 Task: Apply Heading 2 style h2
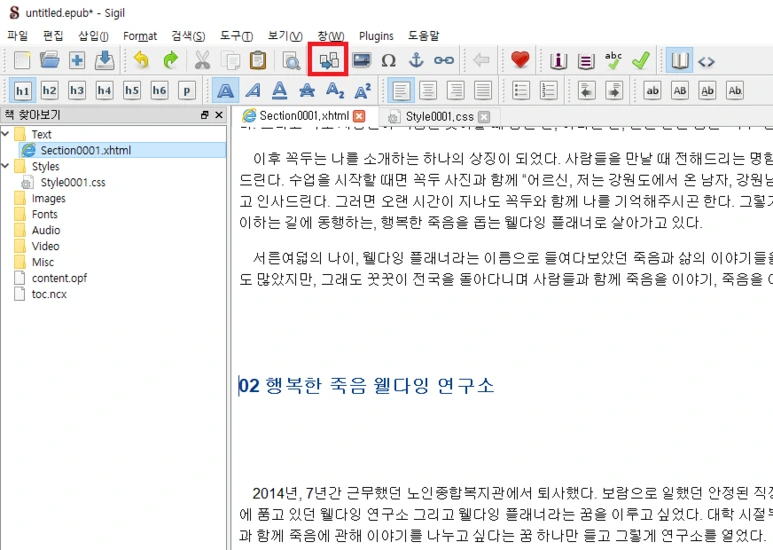[x=49, y=90]
